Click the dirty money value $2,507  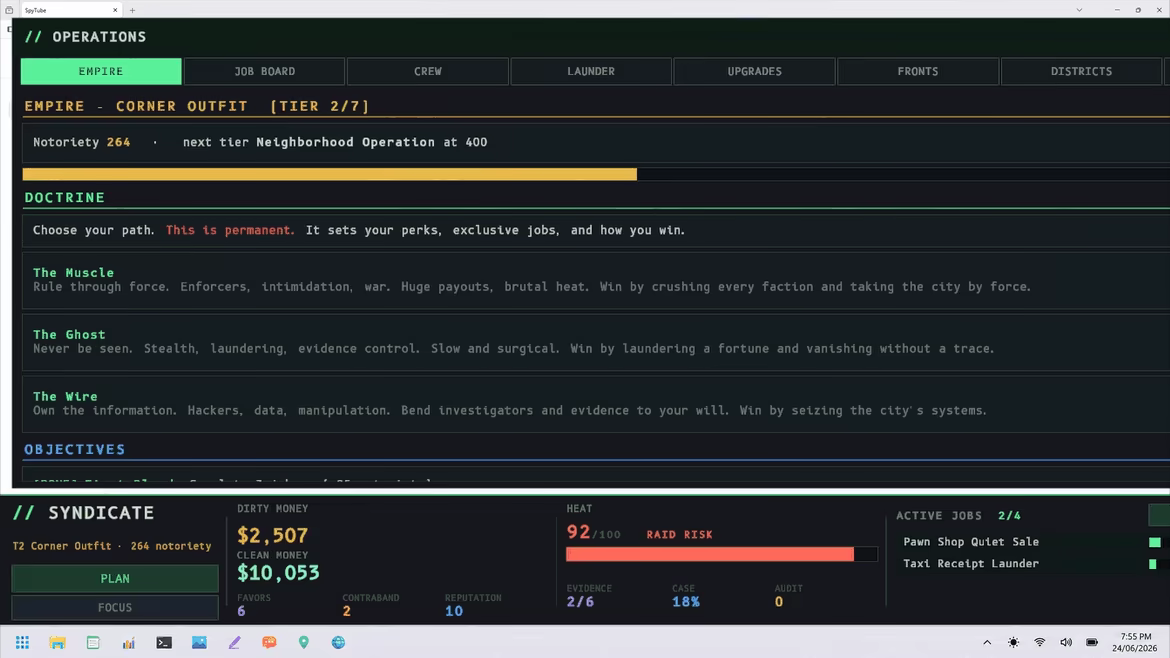point(272,536)
